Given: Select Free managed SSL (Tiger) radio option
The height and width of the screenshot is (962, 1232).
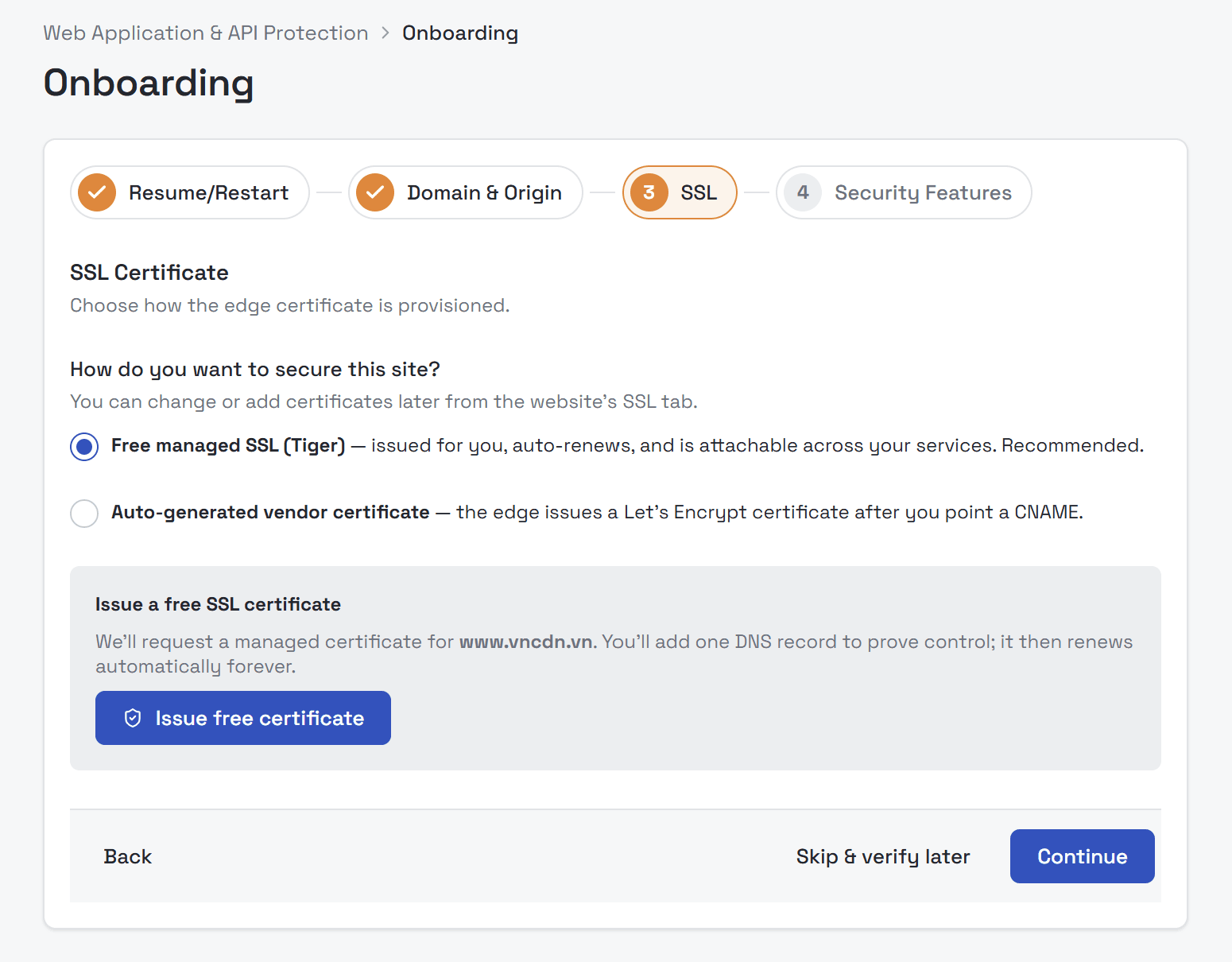Looking at the screenshot, I should click(x=84, y=447).
